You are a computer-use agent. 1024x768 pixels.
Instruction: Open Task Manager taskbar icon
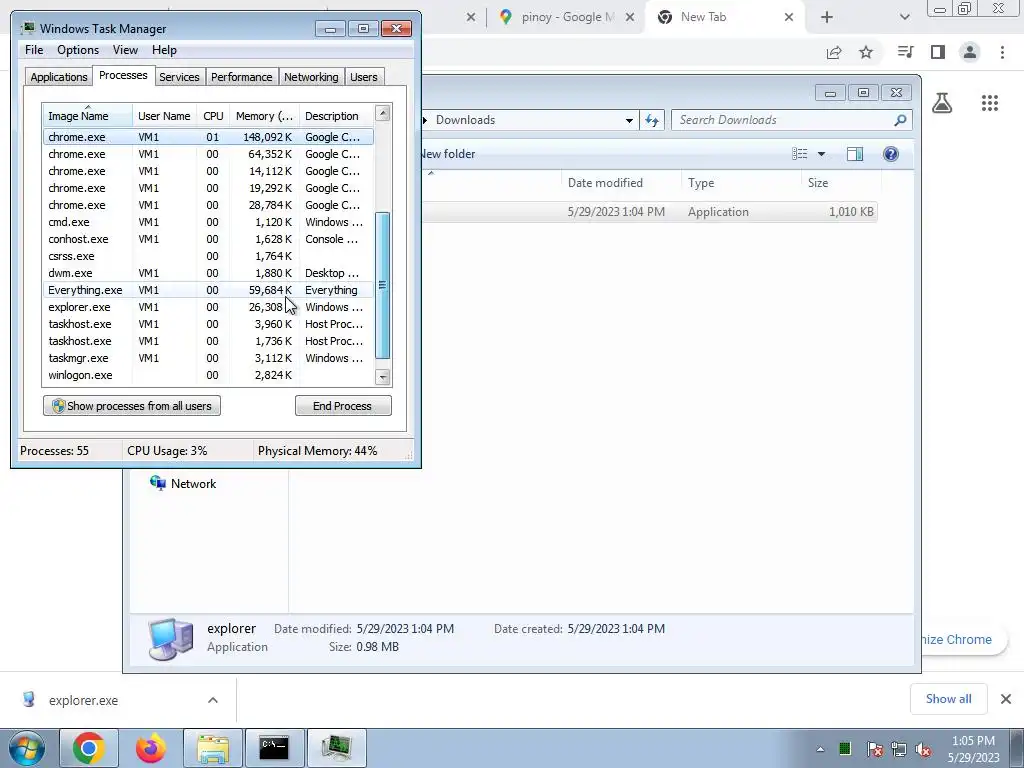pos(336,748)
